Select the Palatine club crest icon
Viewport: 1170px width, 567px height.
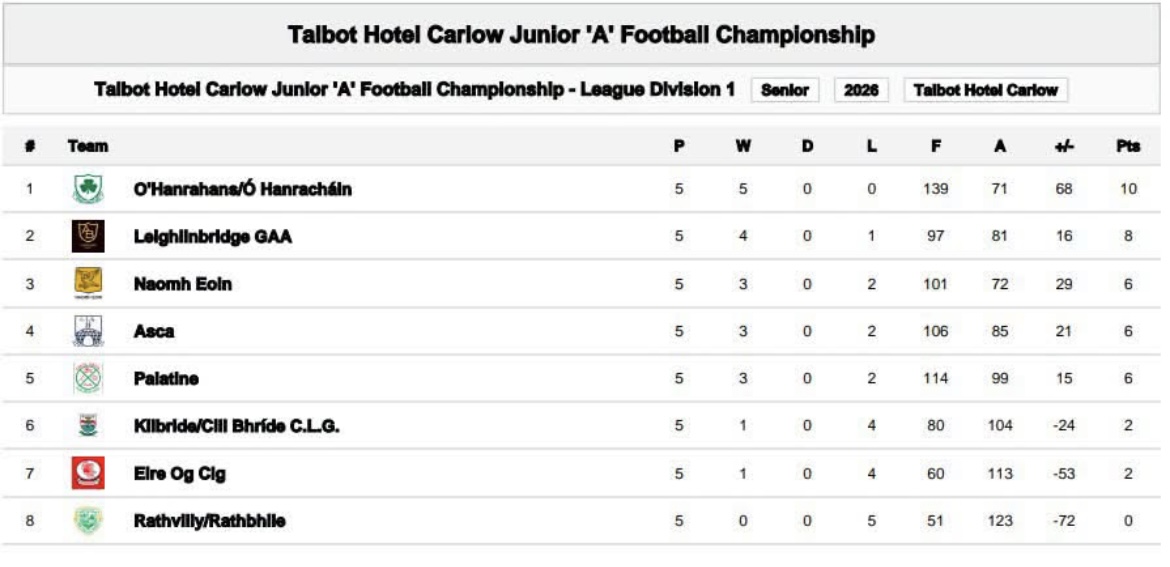pos(88,378)
